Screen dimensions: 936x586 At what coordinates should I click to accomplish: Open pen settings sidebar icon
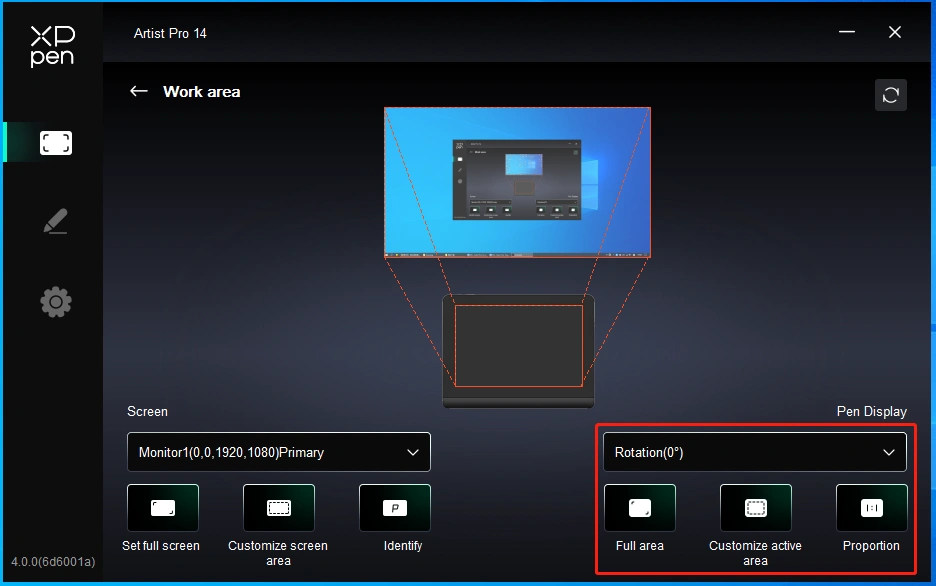pos(56,221)
